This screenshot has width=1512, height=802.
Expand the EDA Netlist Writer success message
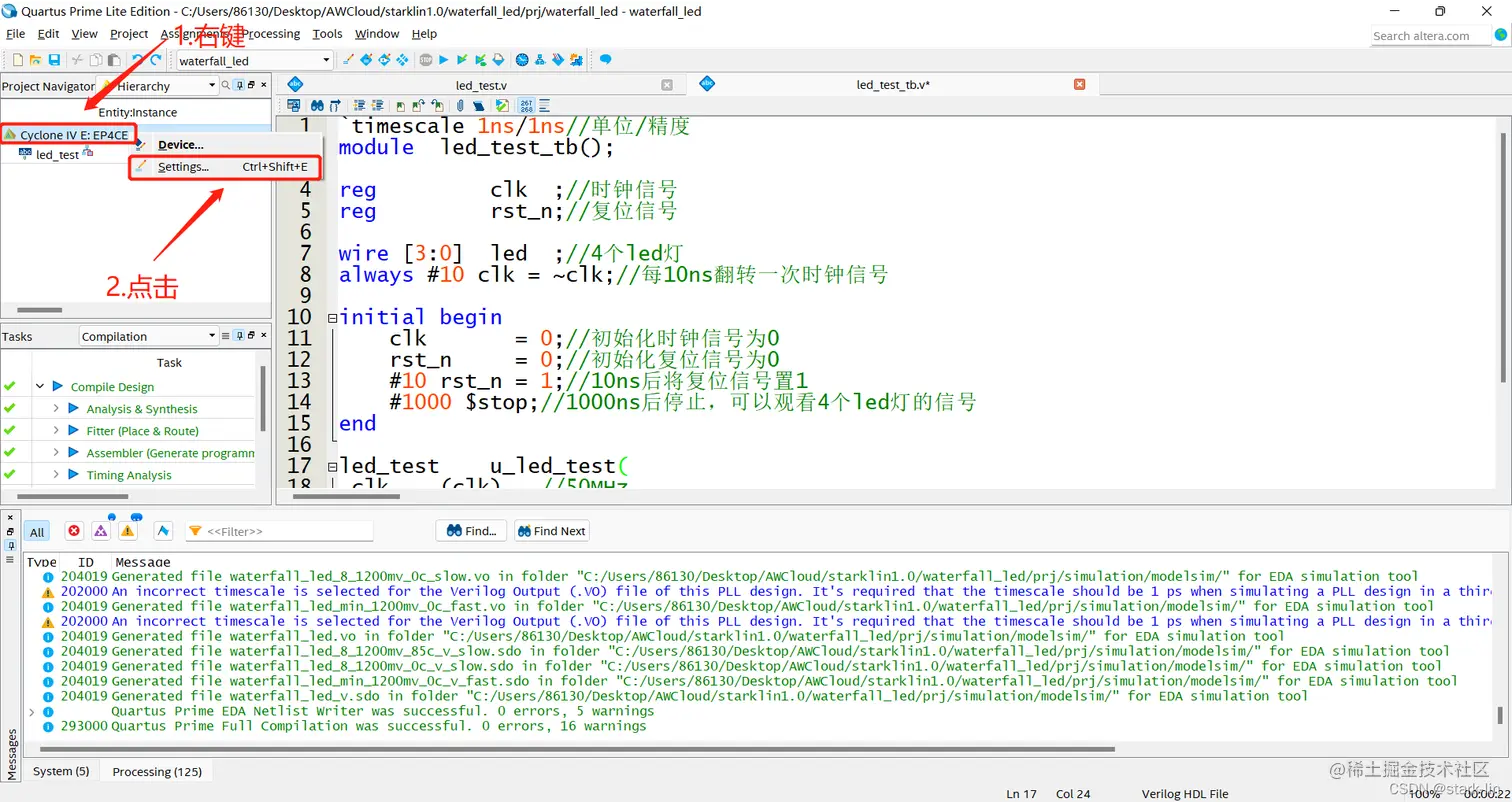click(31, 711)
